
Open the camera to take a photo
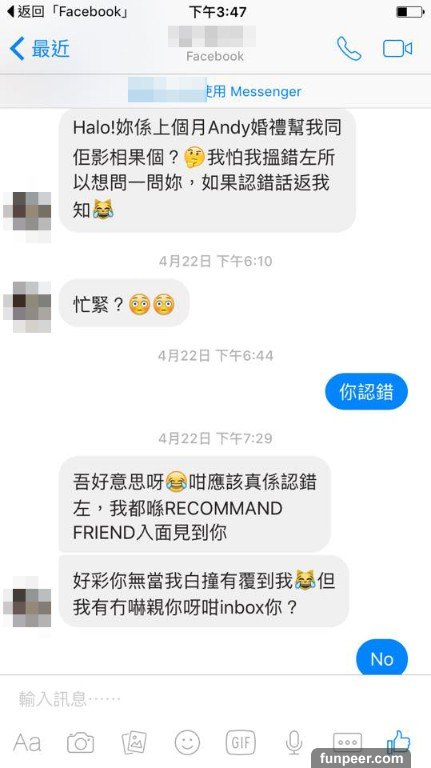pos(81,743)
